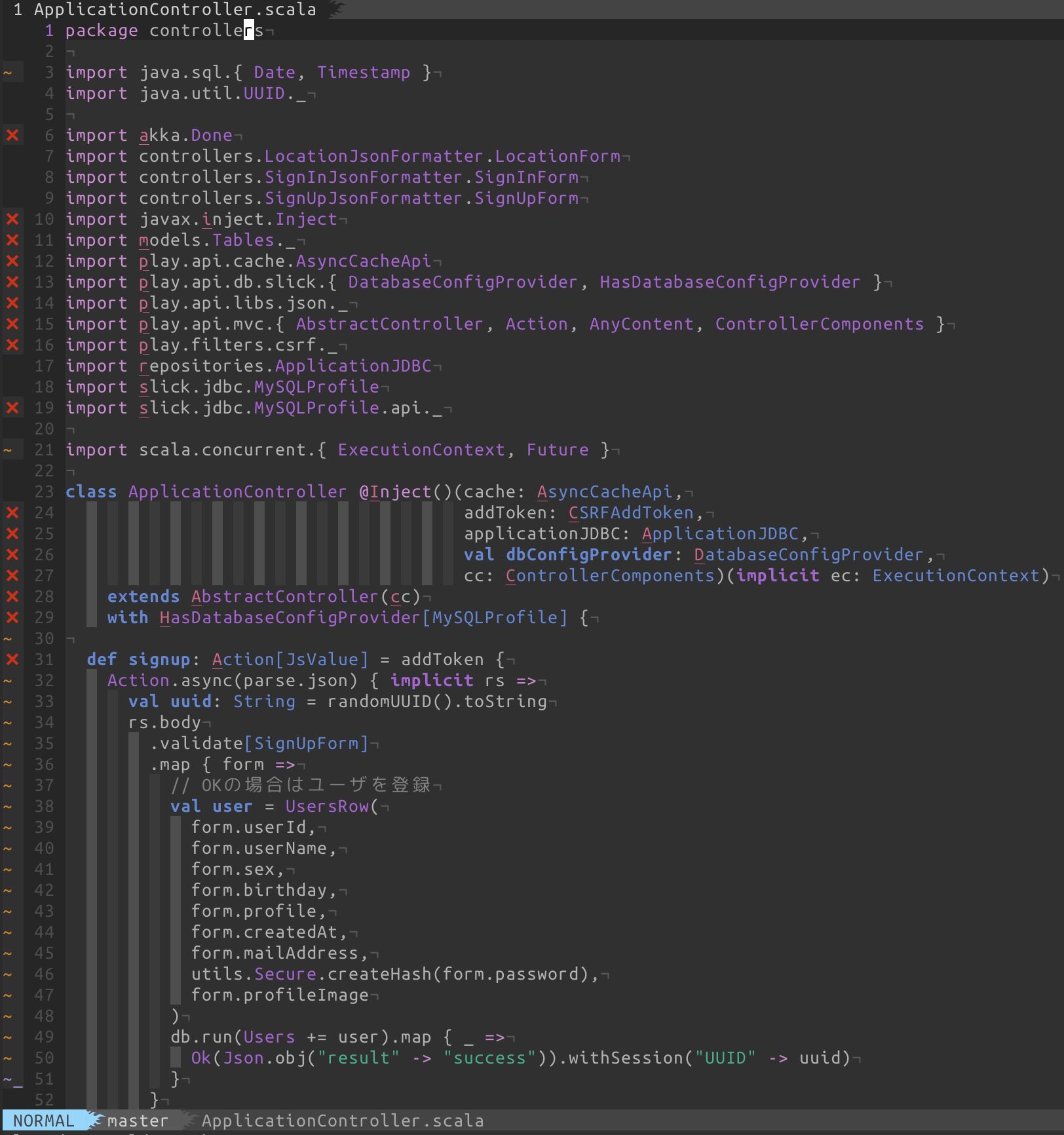Click the error sign beside line 13

point(12,282)
